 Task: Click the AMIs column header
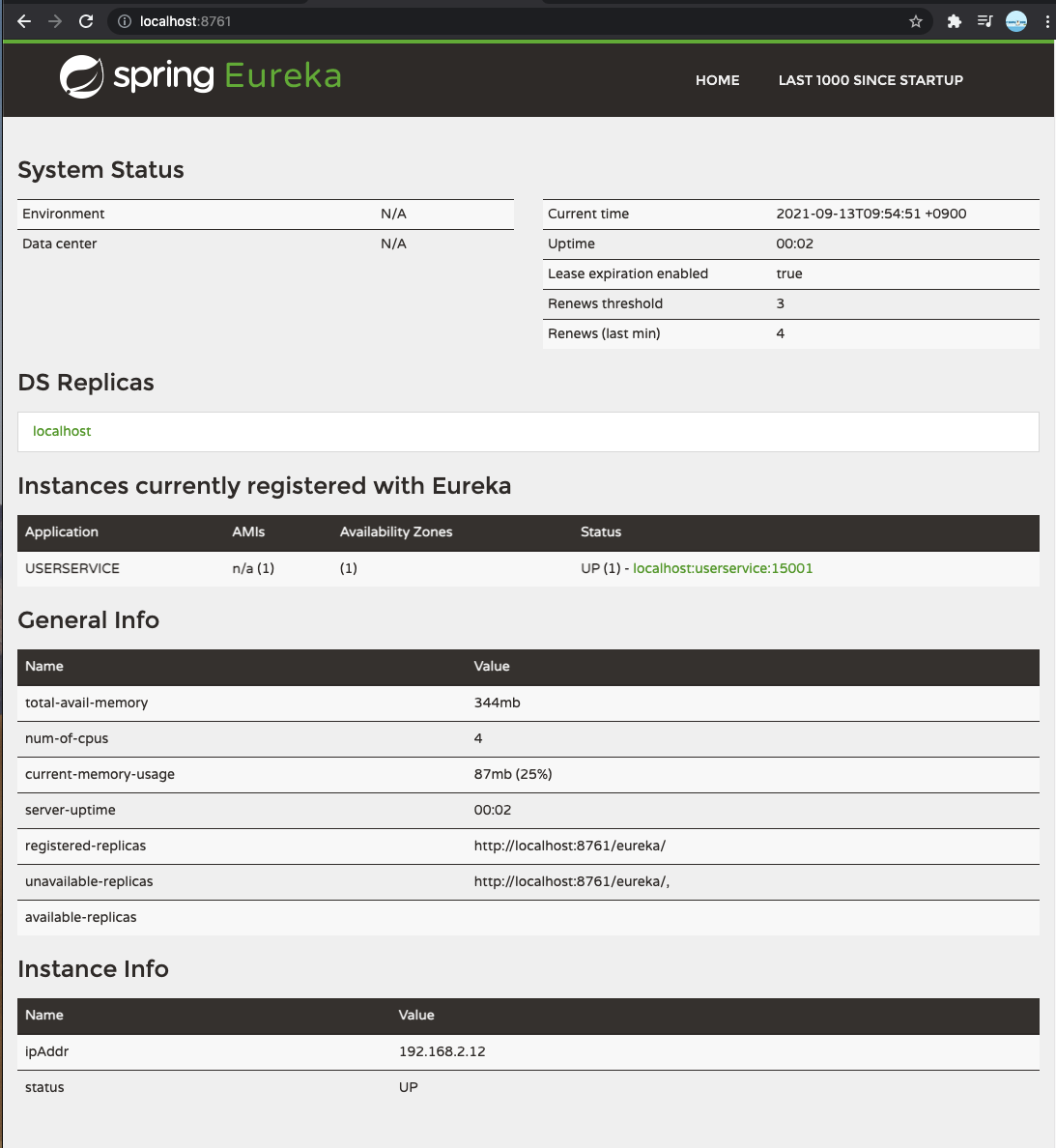tap(248, 532)
